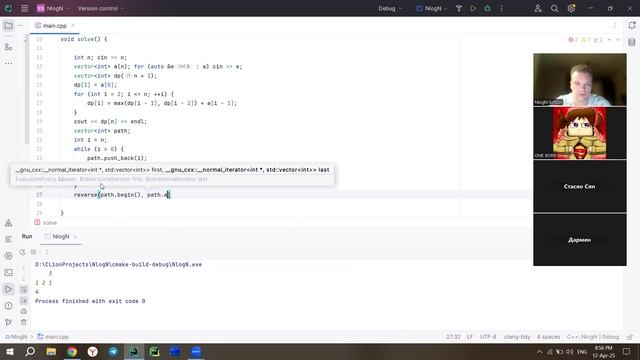Change the 4 spaces indentation setting
This screenshot has width=640, height=360.
[548, 337]
